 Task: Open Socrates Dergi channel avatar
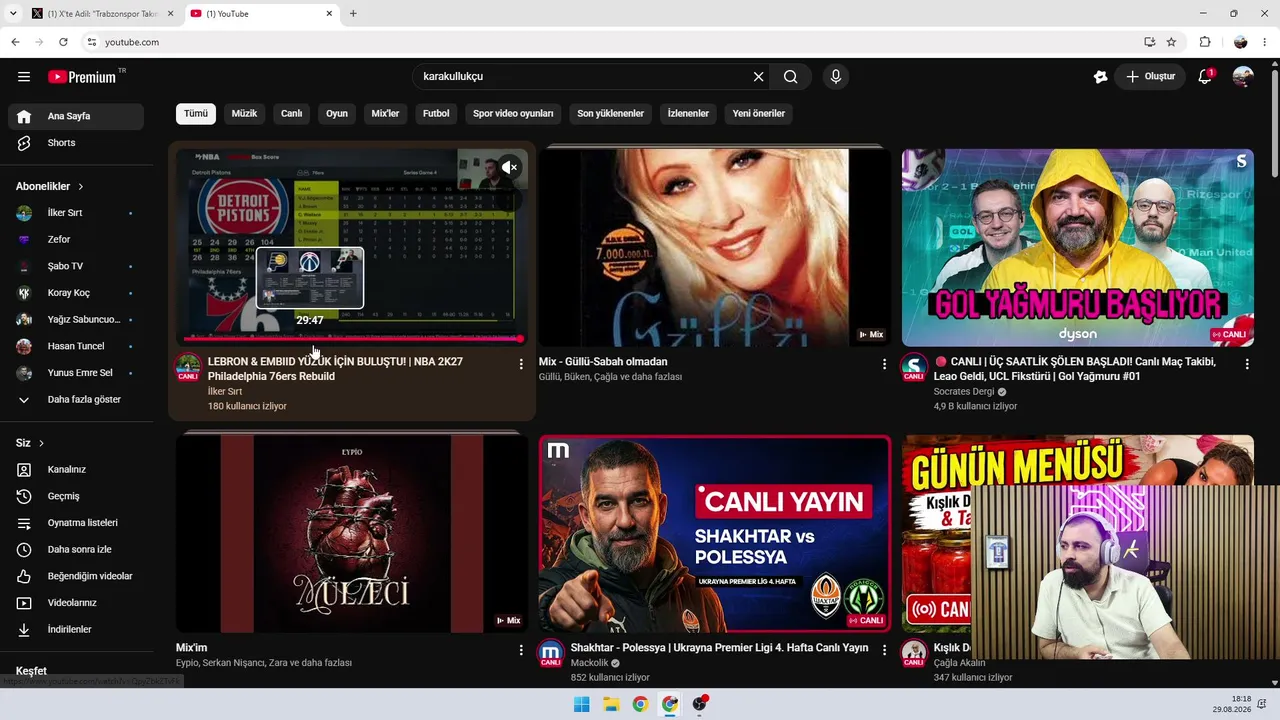tap(914, 367)
